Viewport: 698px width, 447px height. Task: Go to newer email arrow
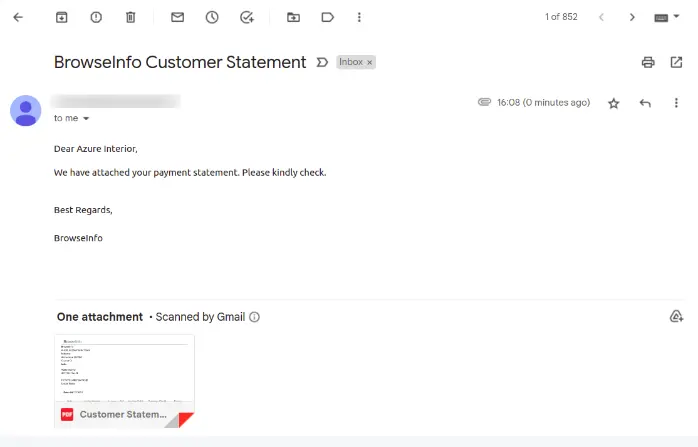pyautogui.click(x=601, y=17)
